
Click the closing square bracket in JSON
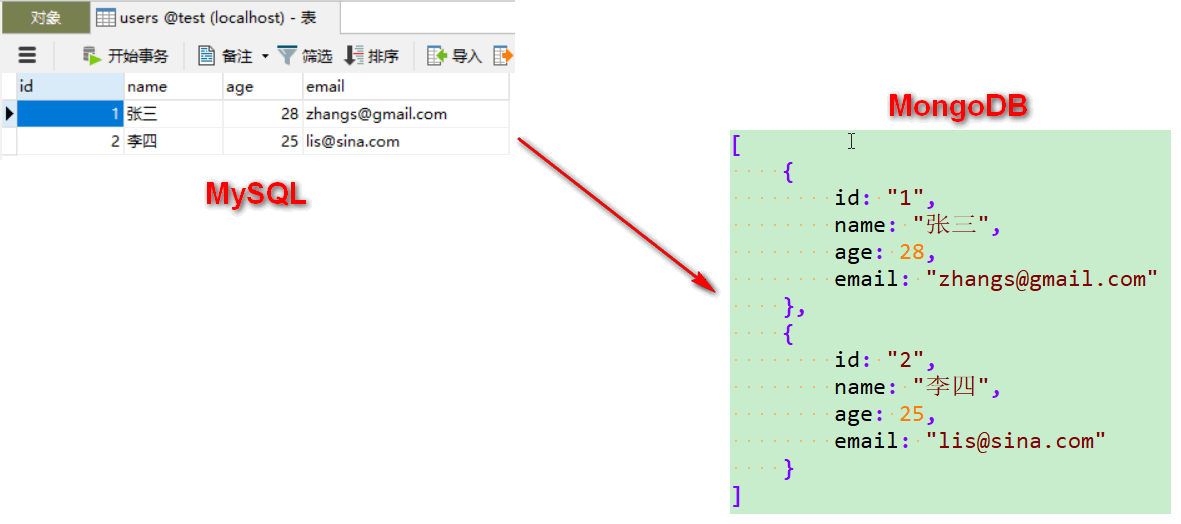pyautogui.click(x=737, y=495)
